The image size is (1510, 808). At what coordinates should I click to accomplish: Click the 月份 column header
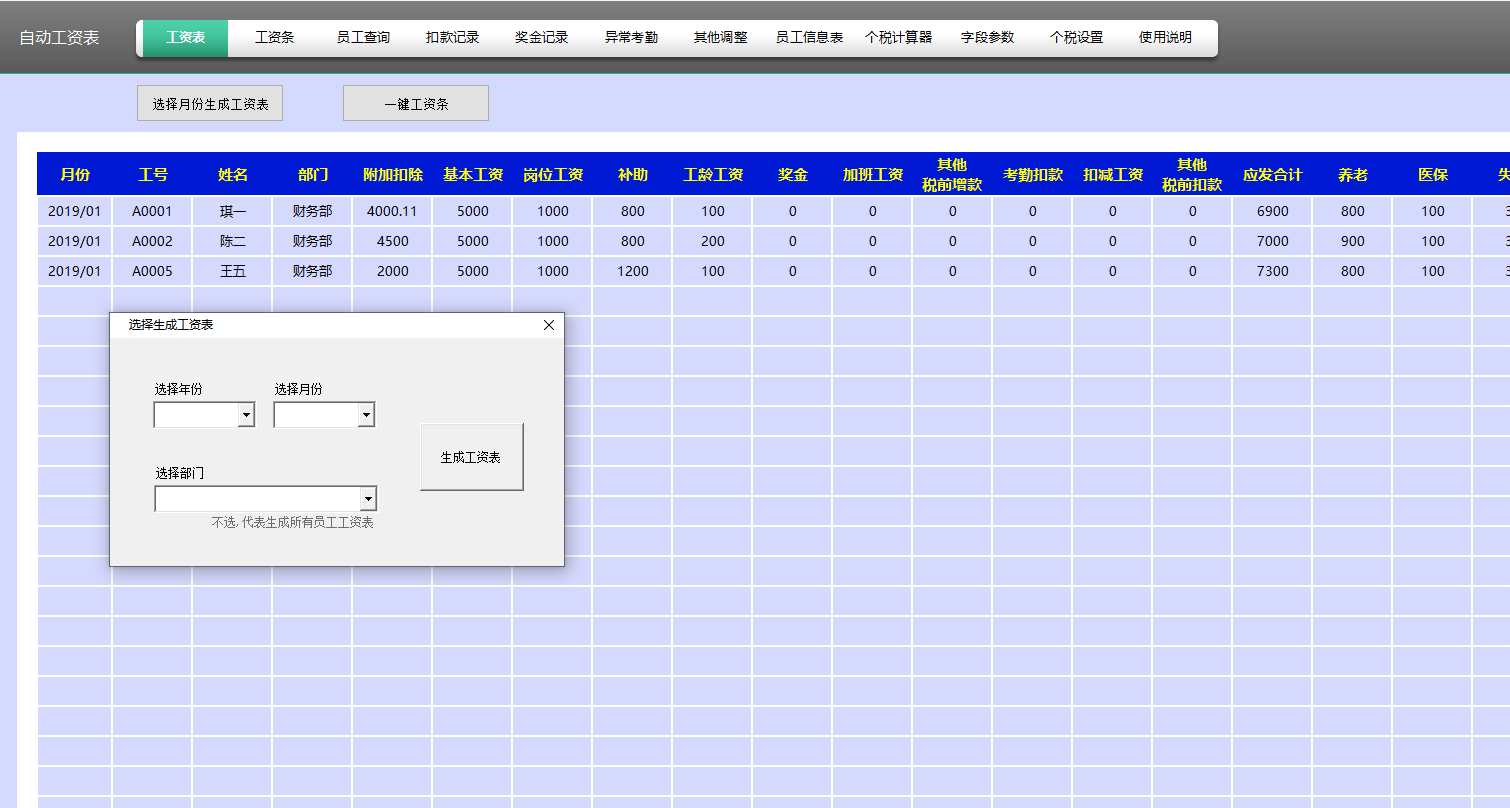pyautogui.click(x=74, y=175)
